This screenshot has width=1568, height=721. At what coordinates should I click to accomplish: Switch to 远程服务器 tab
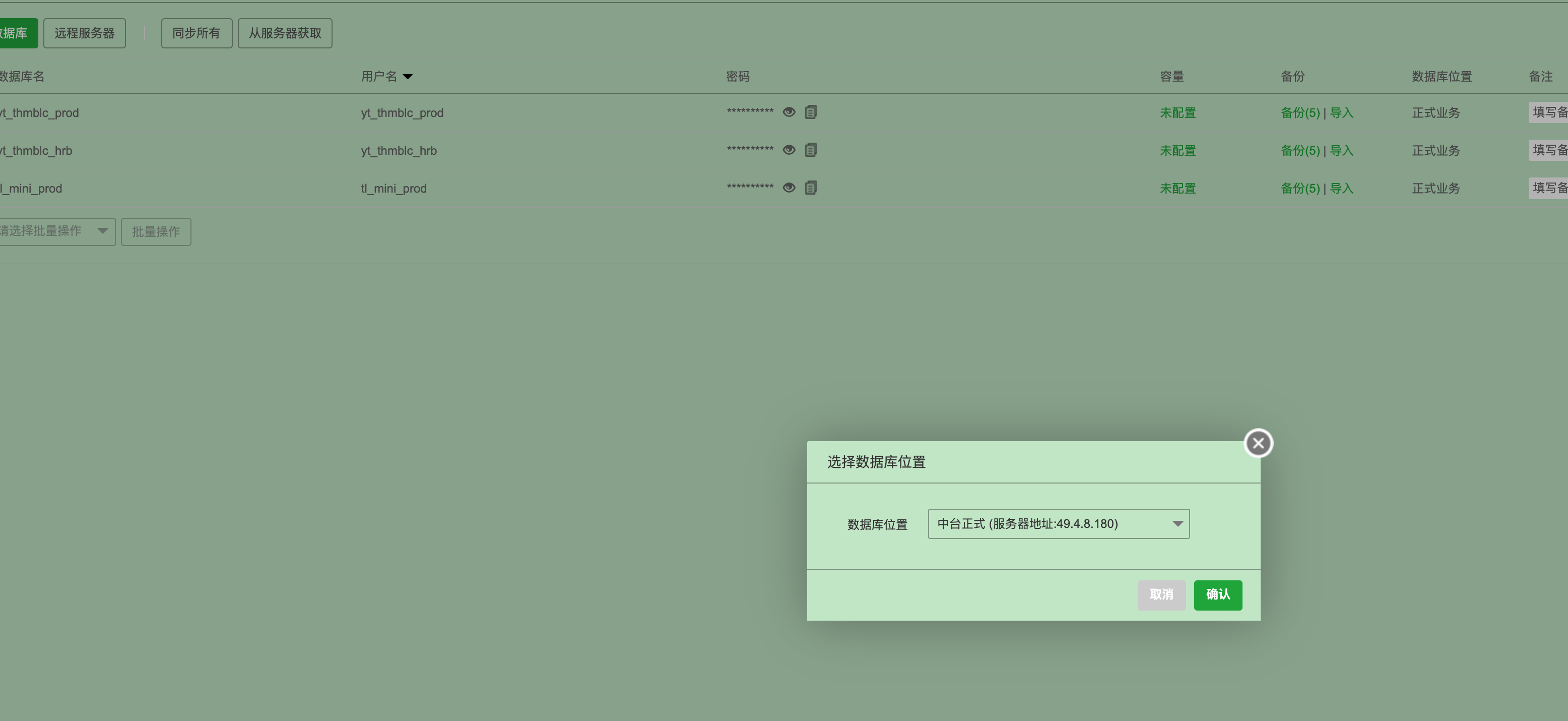pos(85,33)
